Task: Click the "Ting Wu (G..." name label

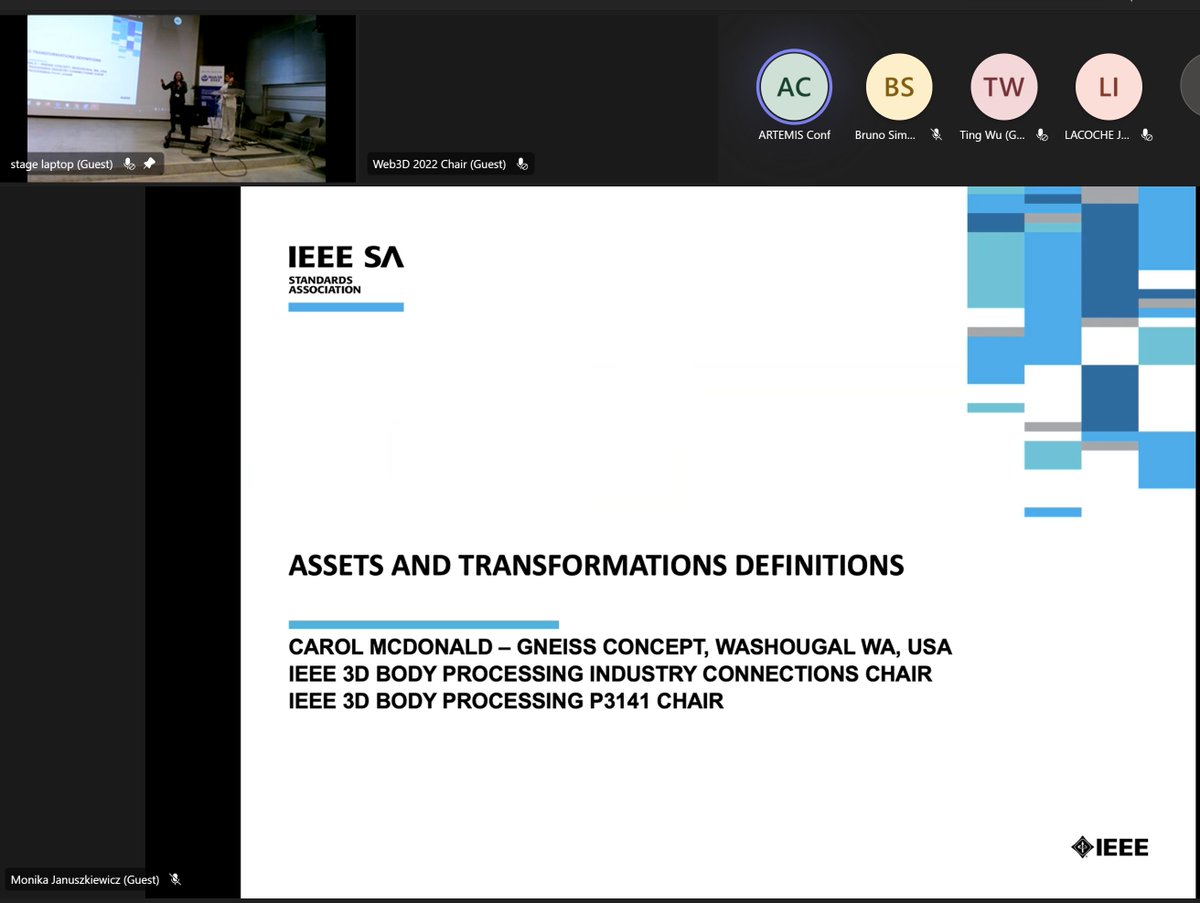Action: pyautogui.click(x=993, y=135)
